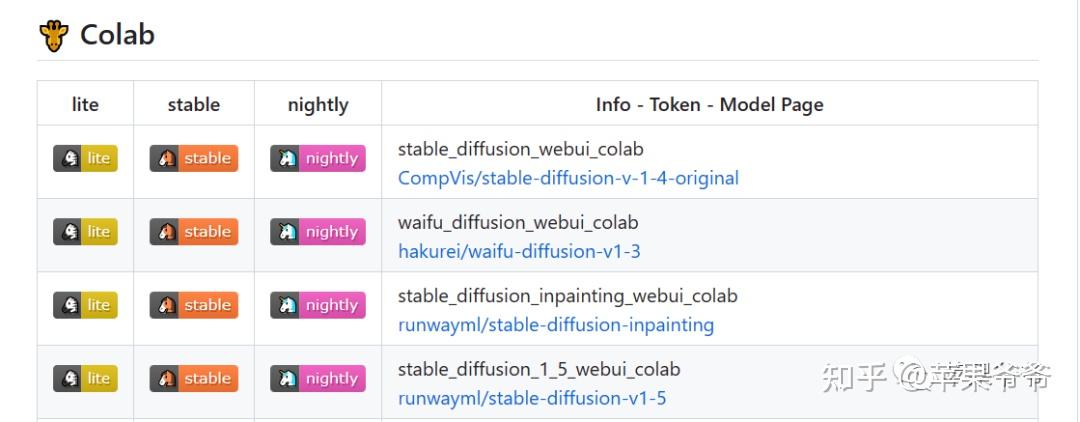Image resolution: width=1080 pixels, height=422 pixels.
Task: Click the lite badge for stable_diffusion_inpainting_webui_colab
Action: point(85,305)
